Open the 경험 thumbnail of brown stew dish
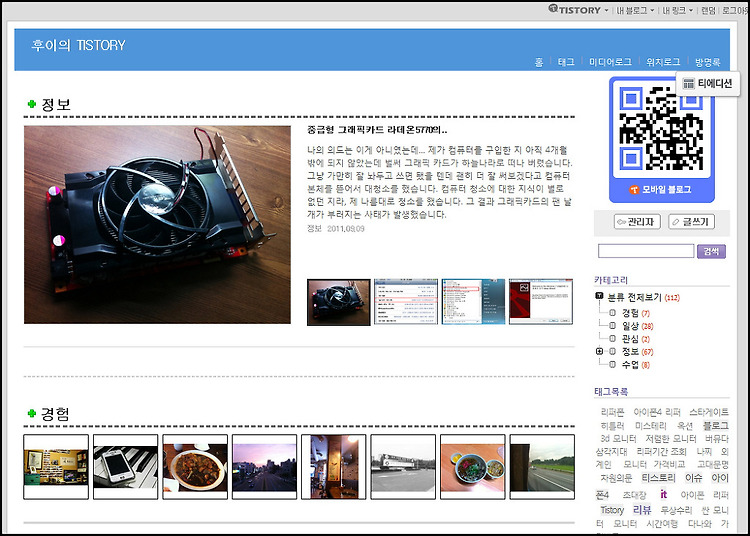 coord(195,467)
